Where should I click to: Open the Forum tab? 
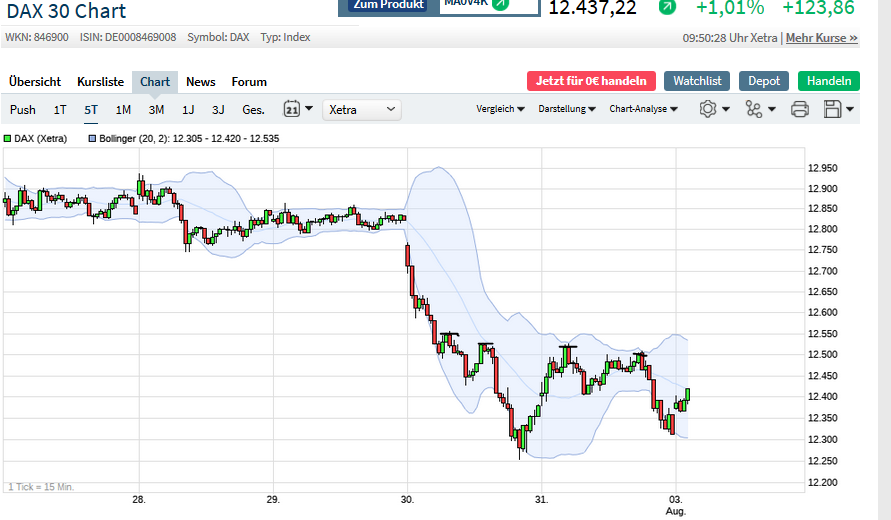249,82
